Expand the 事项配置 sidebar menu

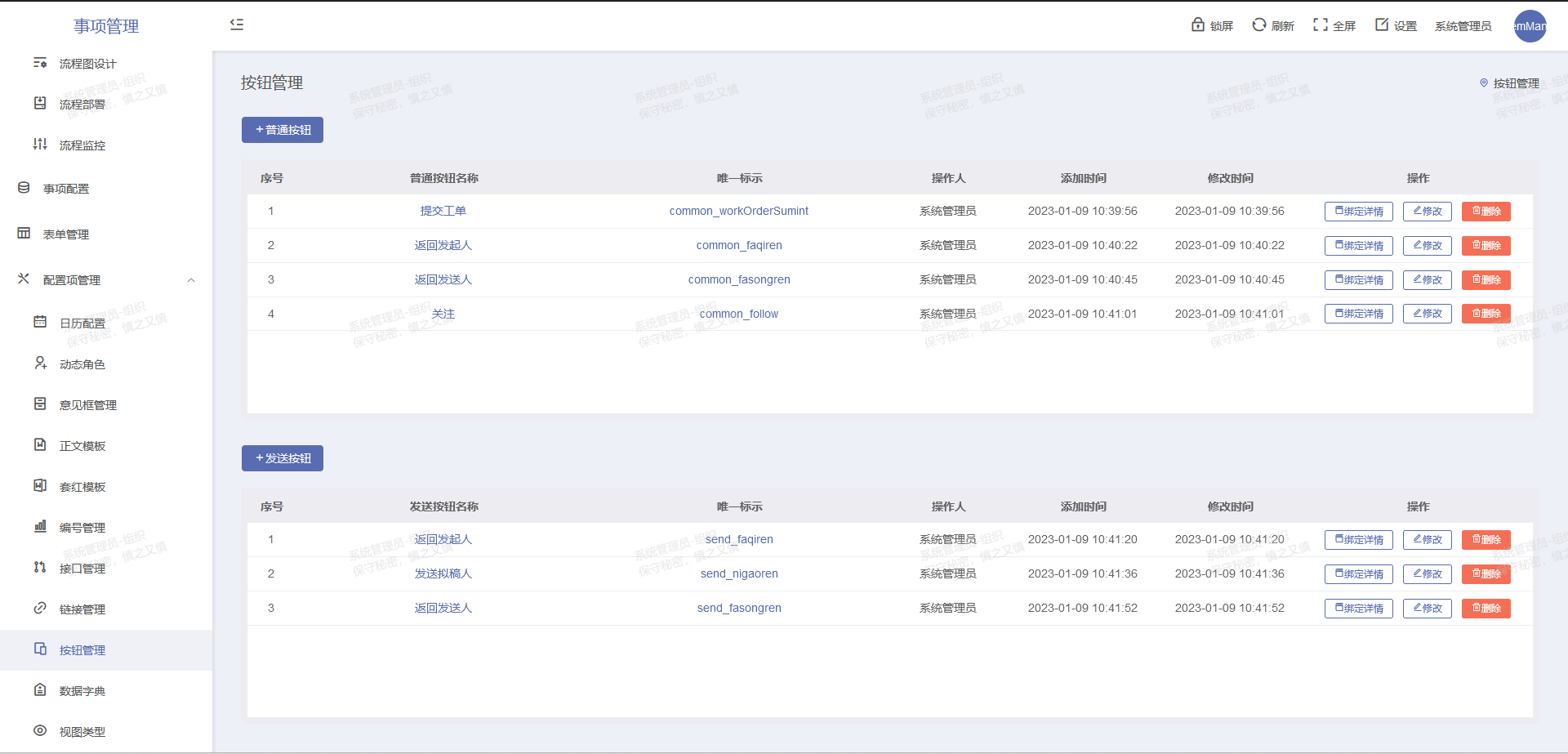[66, 189]
